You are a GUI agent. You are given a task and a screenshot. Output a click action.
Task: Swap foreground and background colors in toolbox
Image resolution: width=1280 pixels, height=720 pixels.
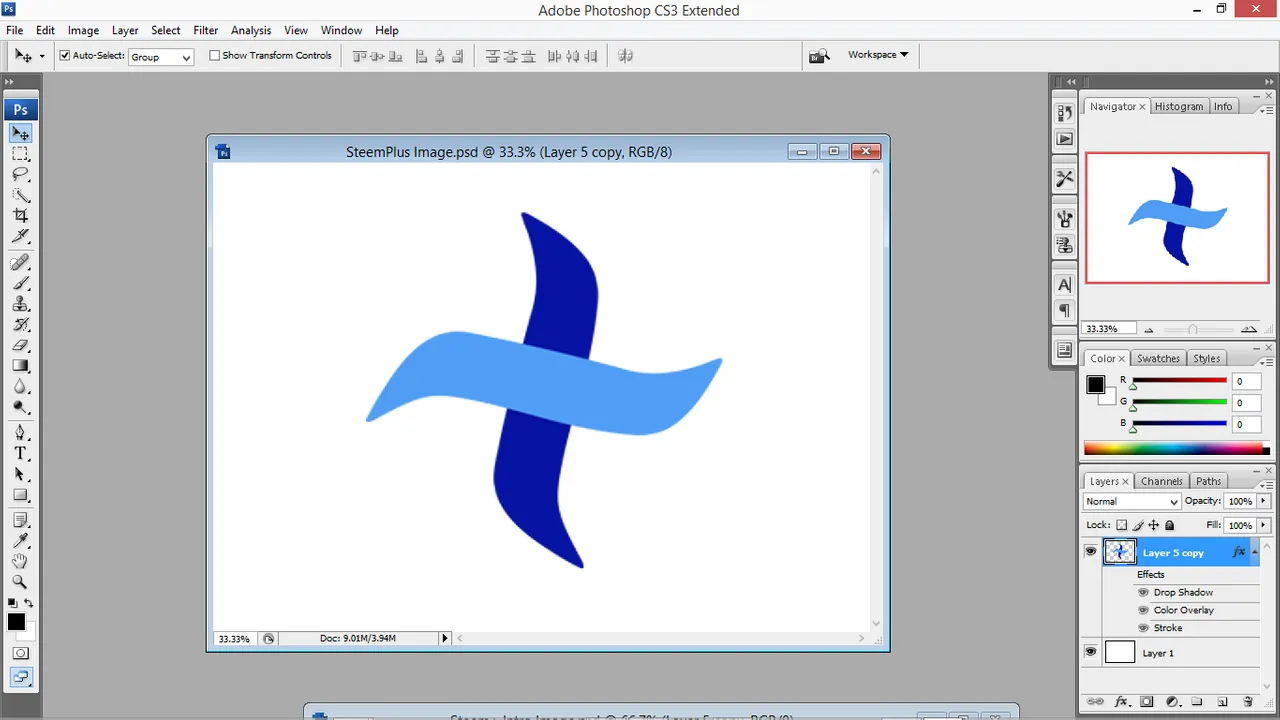(29, 603)
